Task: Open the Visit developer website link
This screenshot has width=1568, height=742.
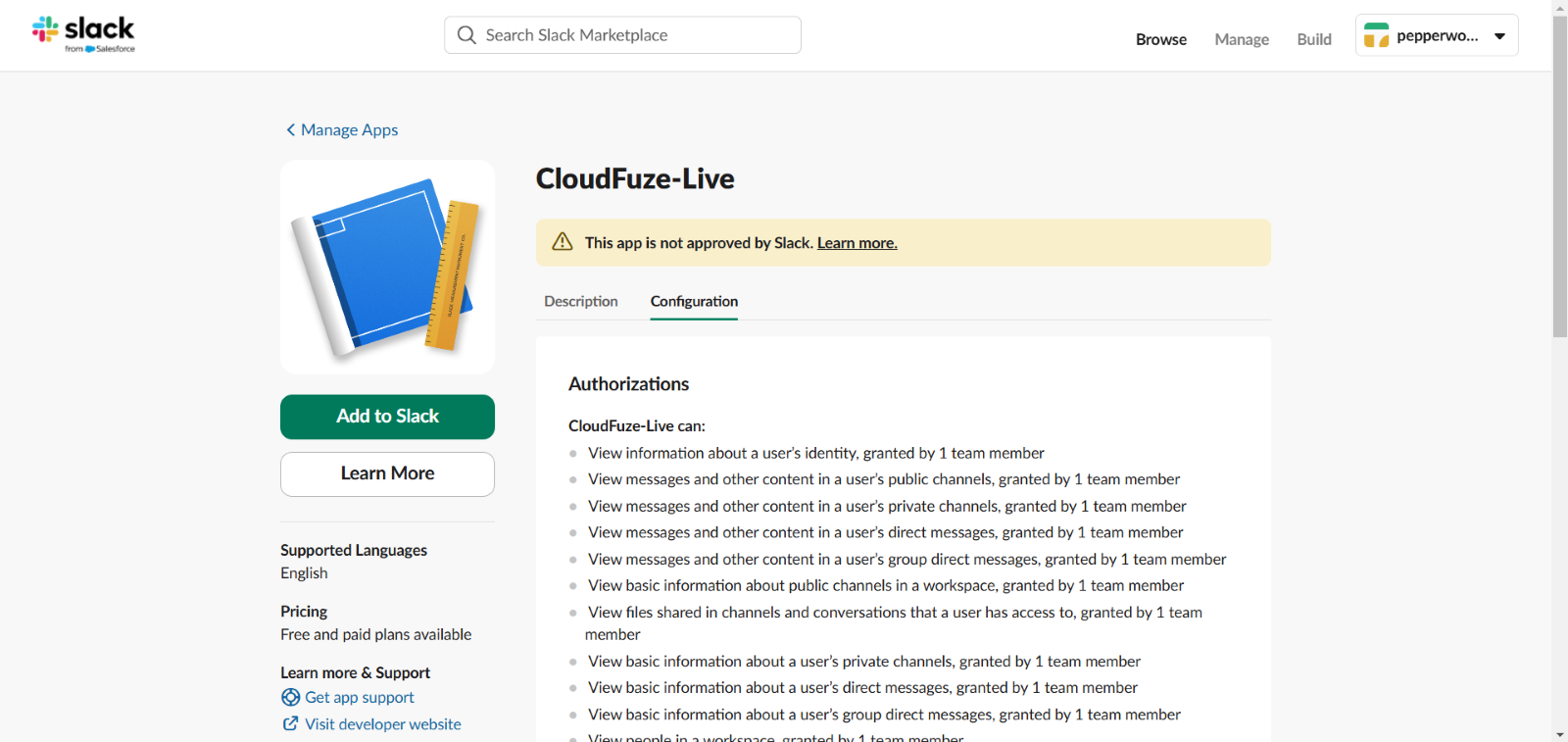Action: pyautogui.click(x=383, y=724)
